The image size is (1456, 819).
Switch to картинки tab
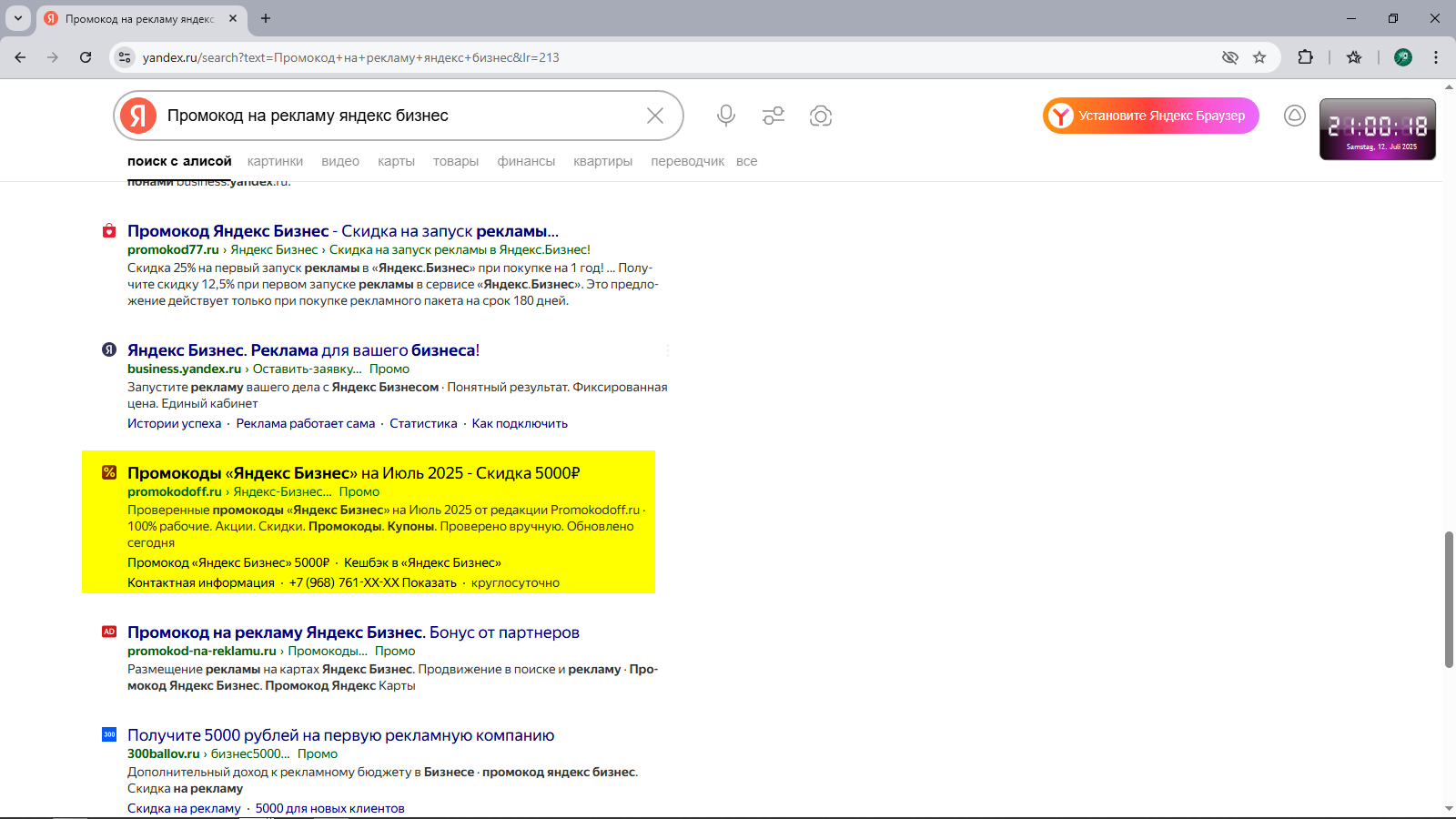pyautogui.click(x=275, y=161)
